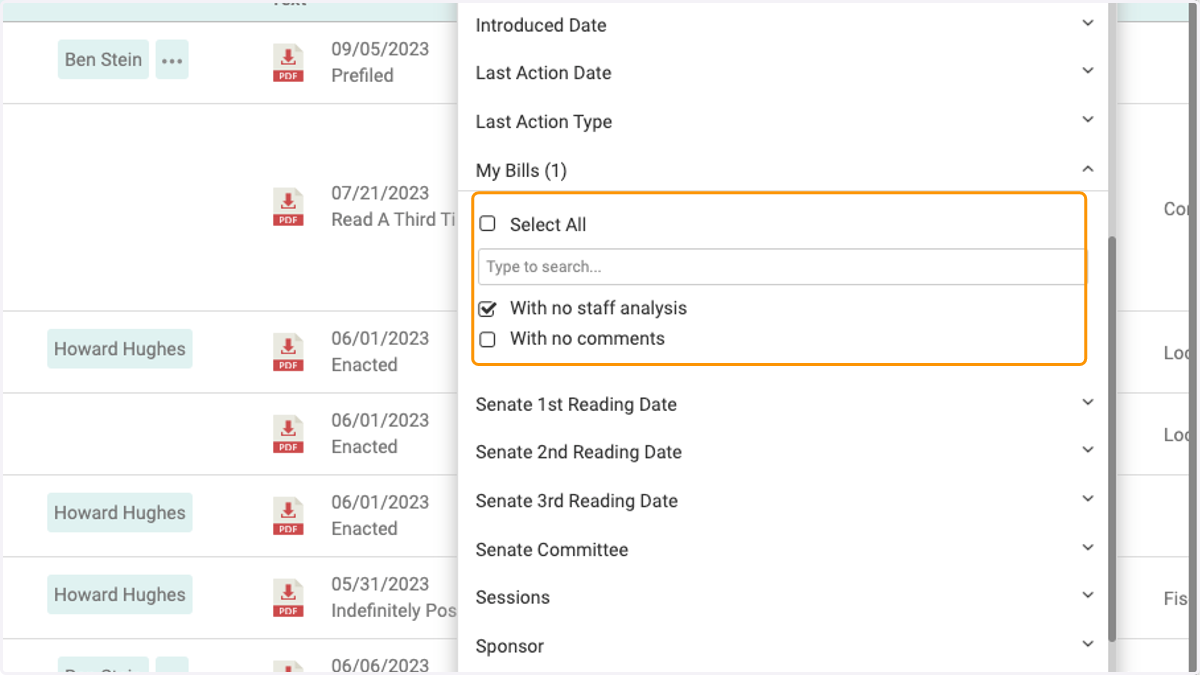The image size is (1200, 675).
Task: Click the Type to search field
Action: [782, 267]
